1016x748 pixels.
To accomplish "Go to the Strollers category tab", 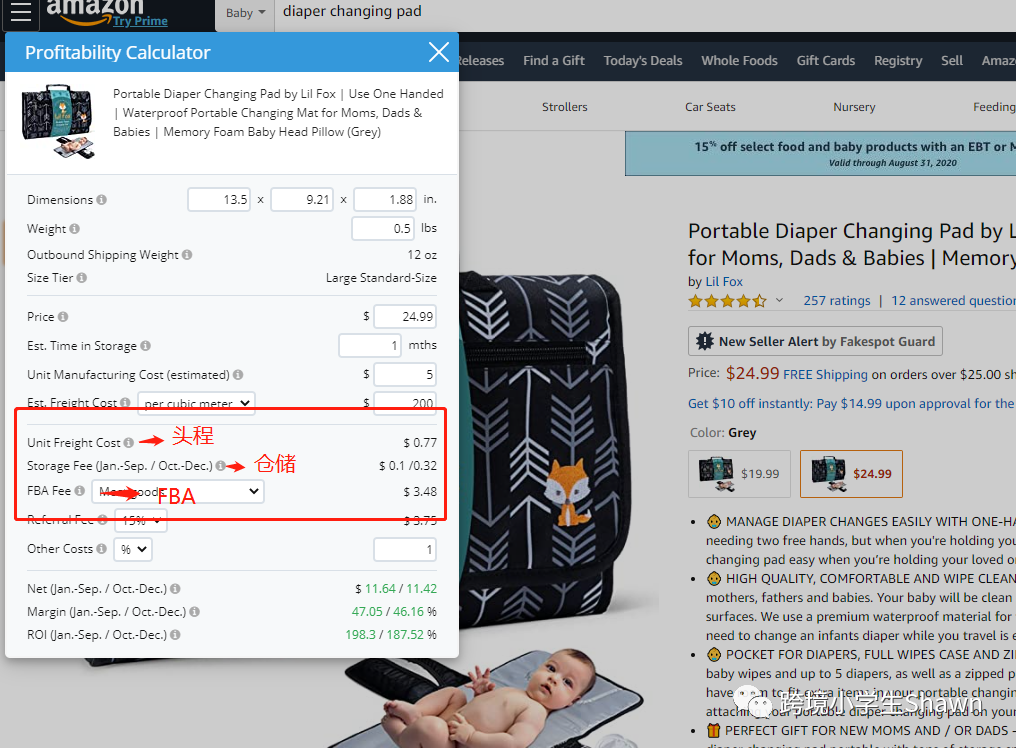I will [x=564, y=107].
